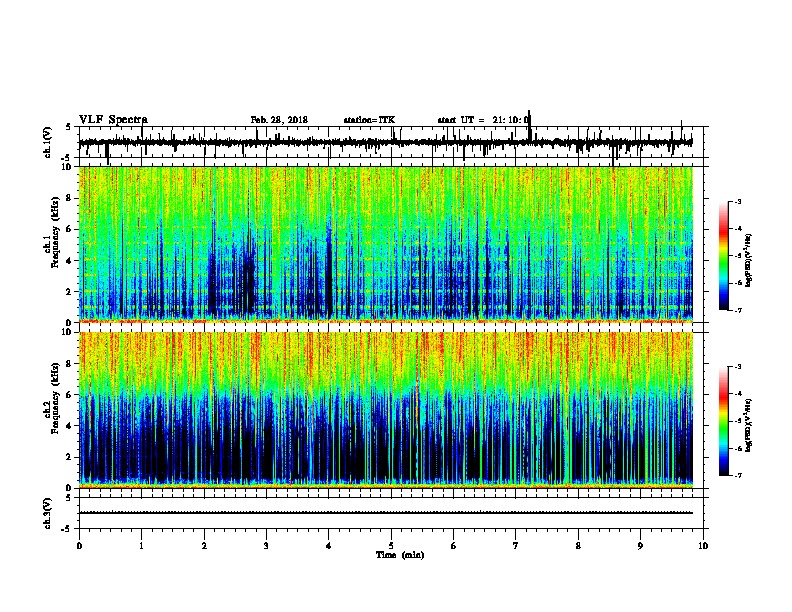Image resolution: width=792 pixels, height=612 pixels.
Task: Click the ch.1 voltage waveform trace
Action: point(386,143)
